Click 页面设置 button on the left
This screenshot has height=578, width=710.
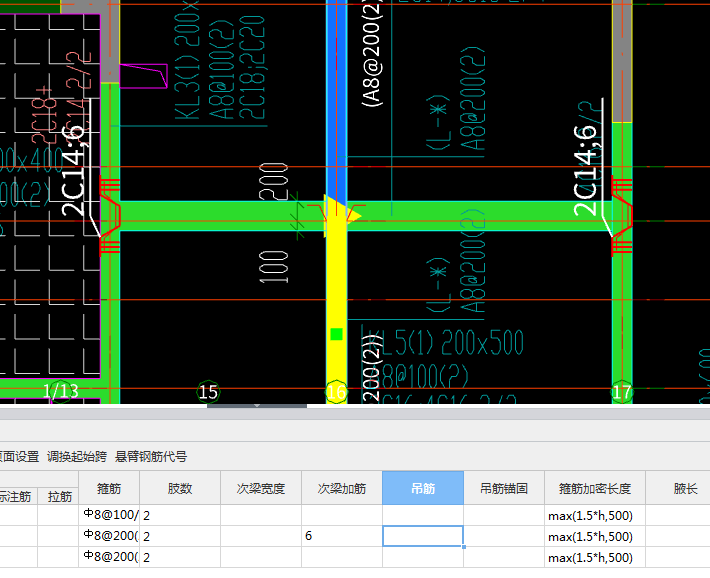[x=19, y=457]
